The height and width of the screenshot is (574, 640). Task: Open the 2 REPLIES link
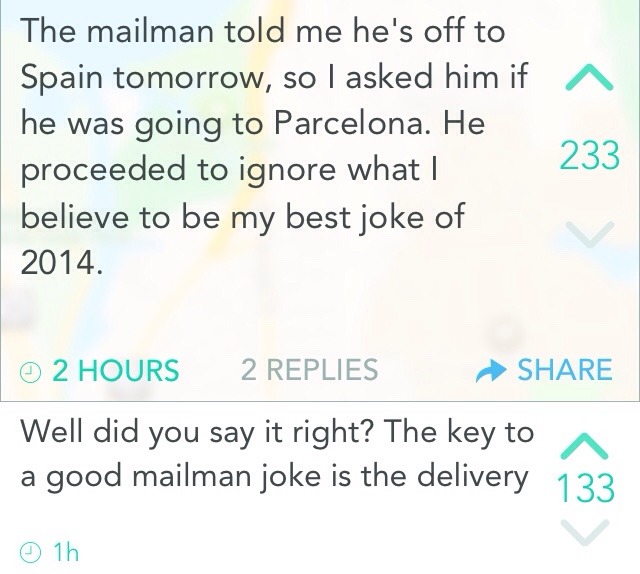(310, 370)
